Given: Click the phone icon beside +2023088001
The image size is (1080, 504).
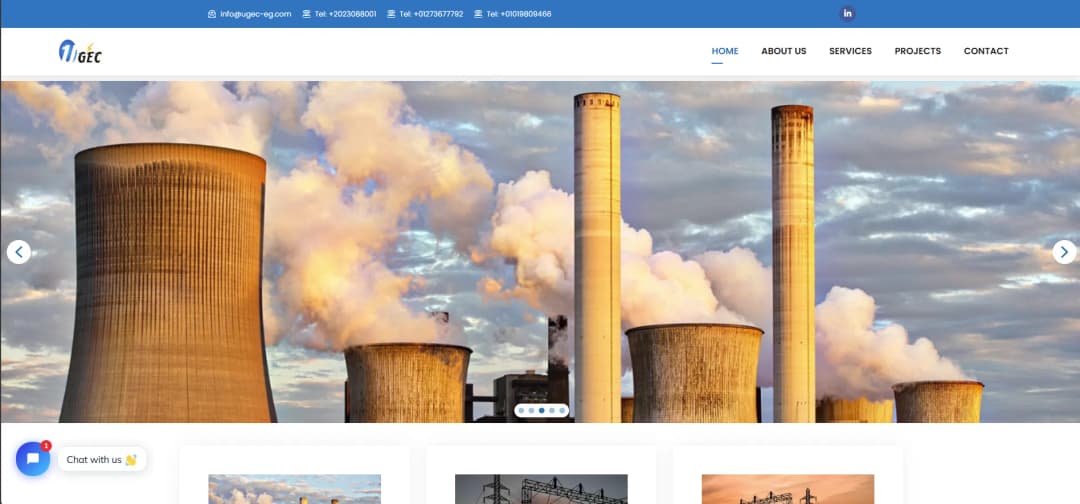Looking at the screenshot, I should [307, 14].
